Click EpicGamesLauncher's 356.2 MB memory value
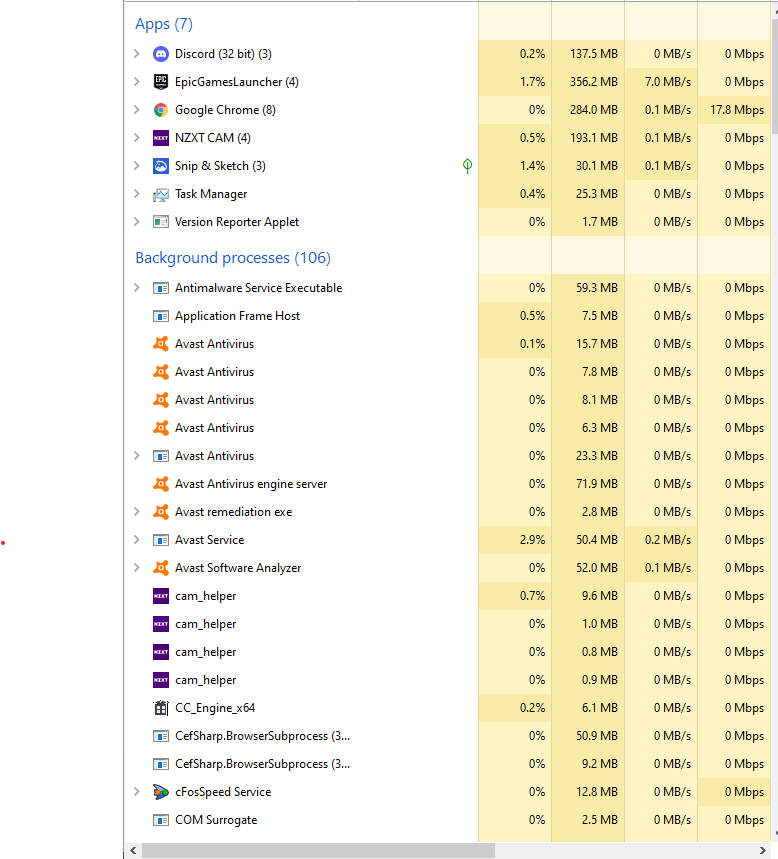The height and width of the screenshot is (859, 778). click(593, 82)
